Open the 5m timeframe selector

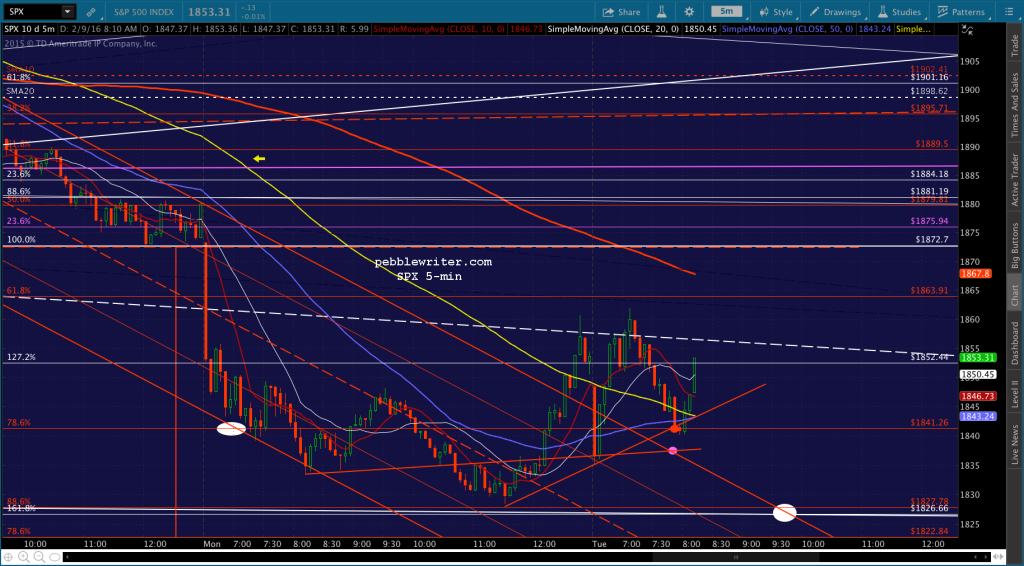(726, 12)
